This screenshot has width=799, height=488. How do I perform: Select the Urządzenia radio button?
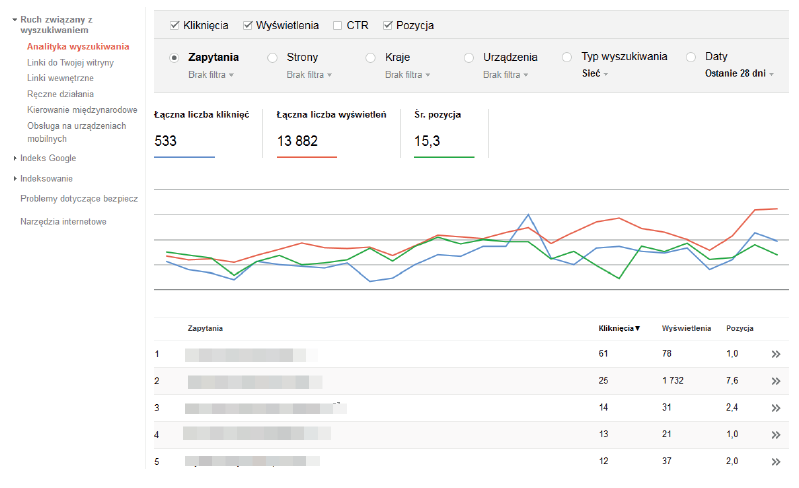coord(469,58)
